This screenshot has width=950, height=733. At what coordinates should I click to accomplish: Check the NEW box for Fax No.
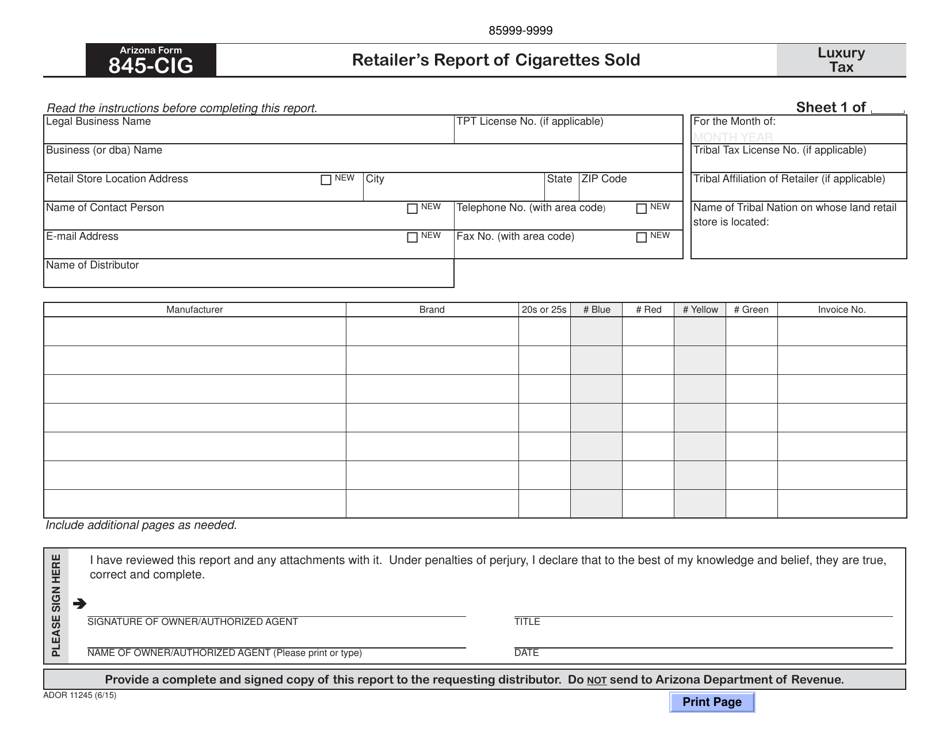tap(641, 238)
